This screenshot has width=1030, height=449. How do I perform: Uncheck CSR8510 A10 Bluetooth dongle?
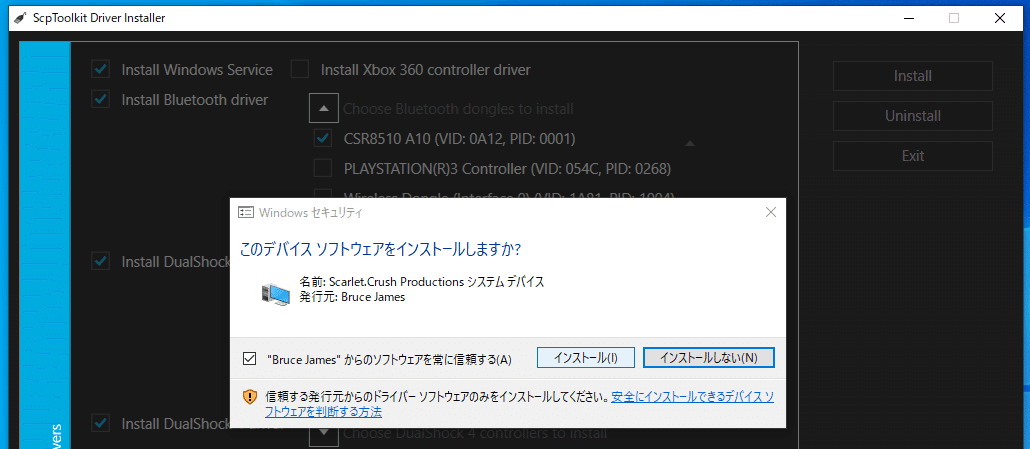click(323, 139)
